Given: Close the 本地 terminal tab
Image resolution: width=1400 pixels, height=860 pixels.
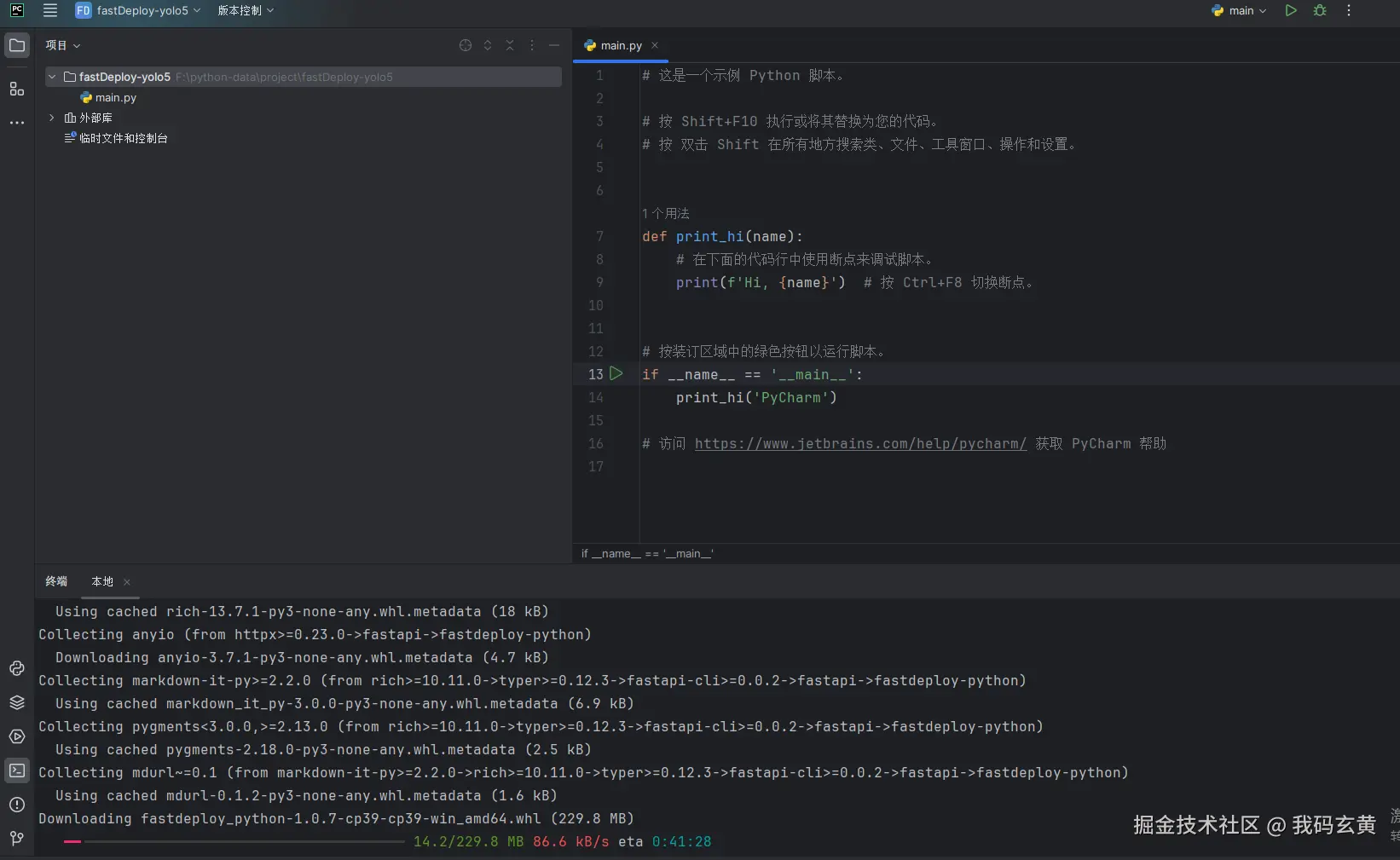Looking at the screenshot, I should point(127,582).
